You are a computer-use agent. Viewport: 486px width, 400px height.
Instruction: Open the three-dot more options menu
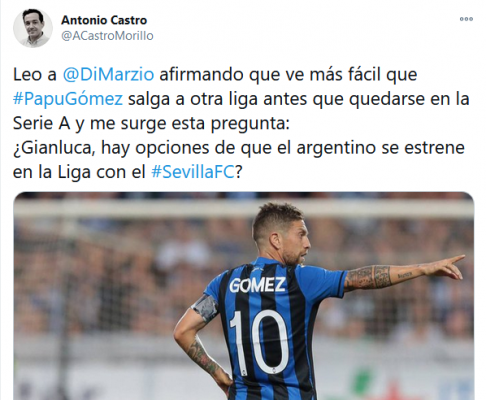click(466, 19)
